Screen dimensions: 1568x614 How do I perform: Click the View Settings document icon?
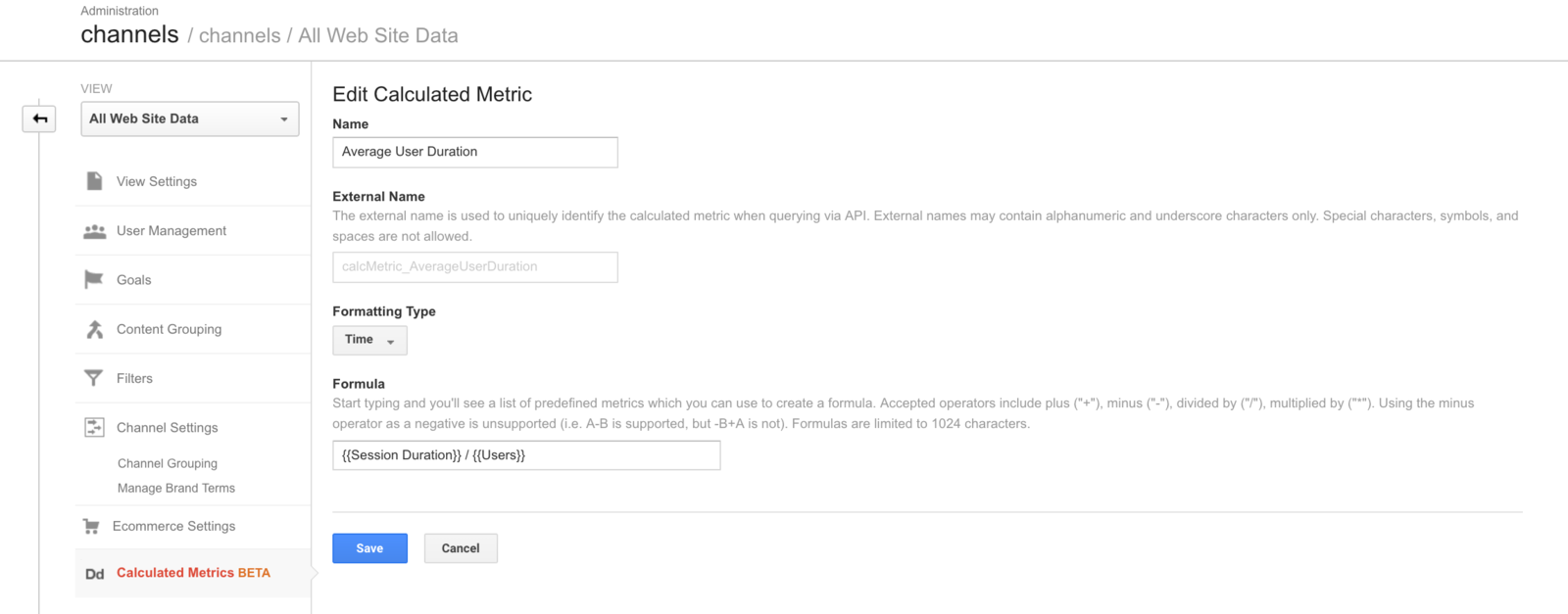point(94,181)
